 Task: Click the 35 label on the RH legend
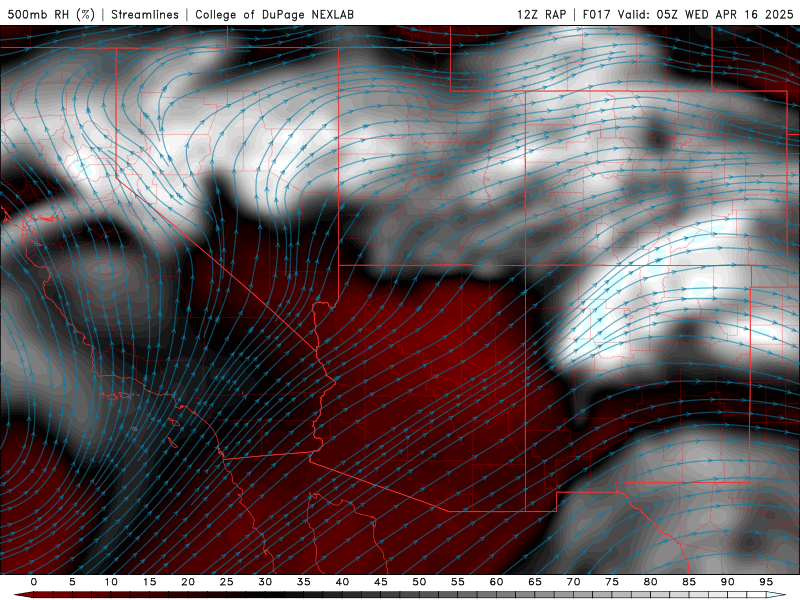pos(304,582)
